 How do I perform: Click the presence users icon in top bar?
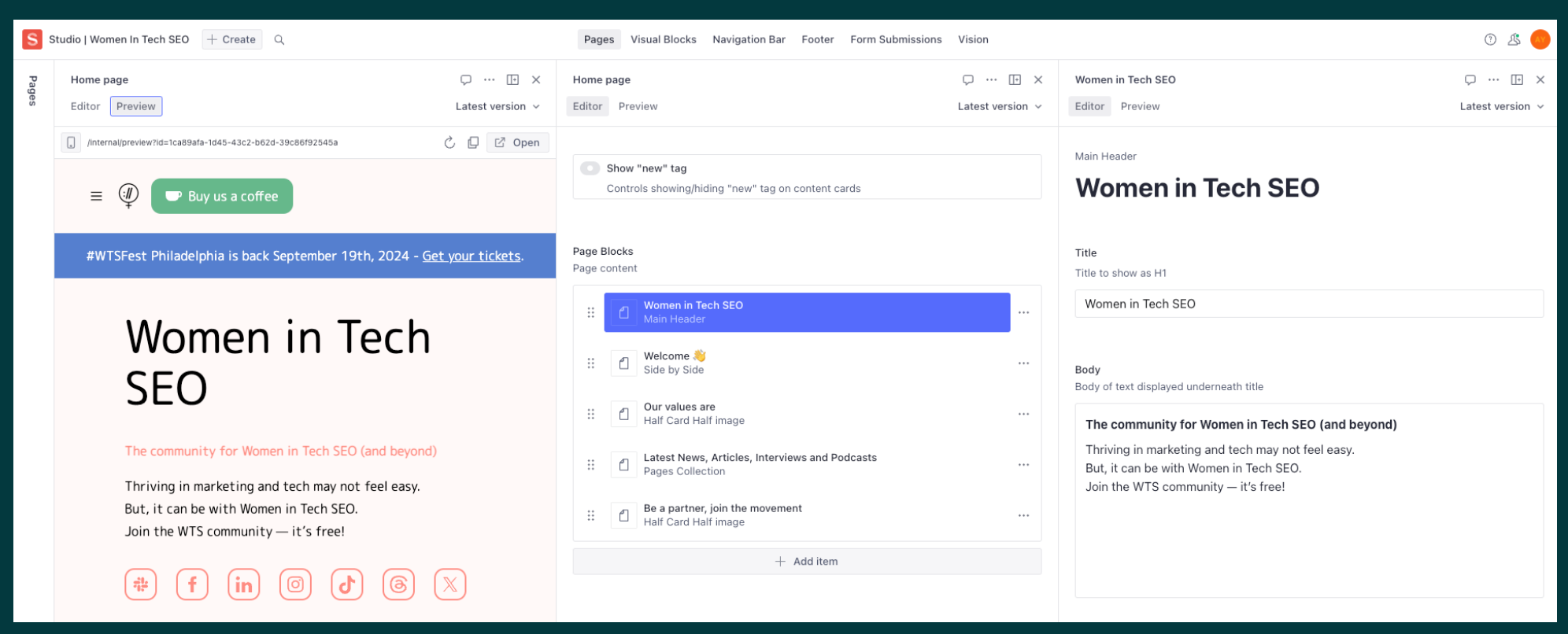point(1514,39)
